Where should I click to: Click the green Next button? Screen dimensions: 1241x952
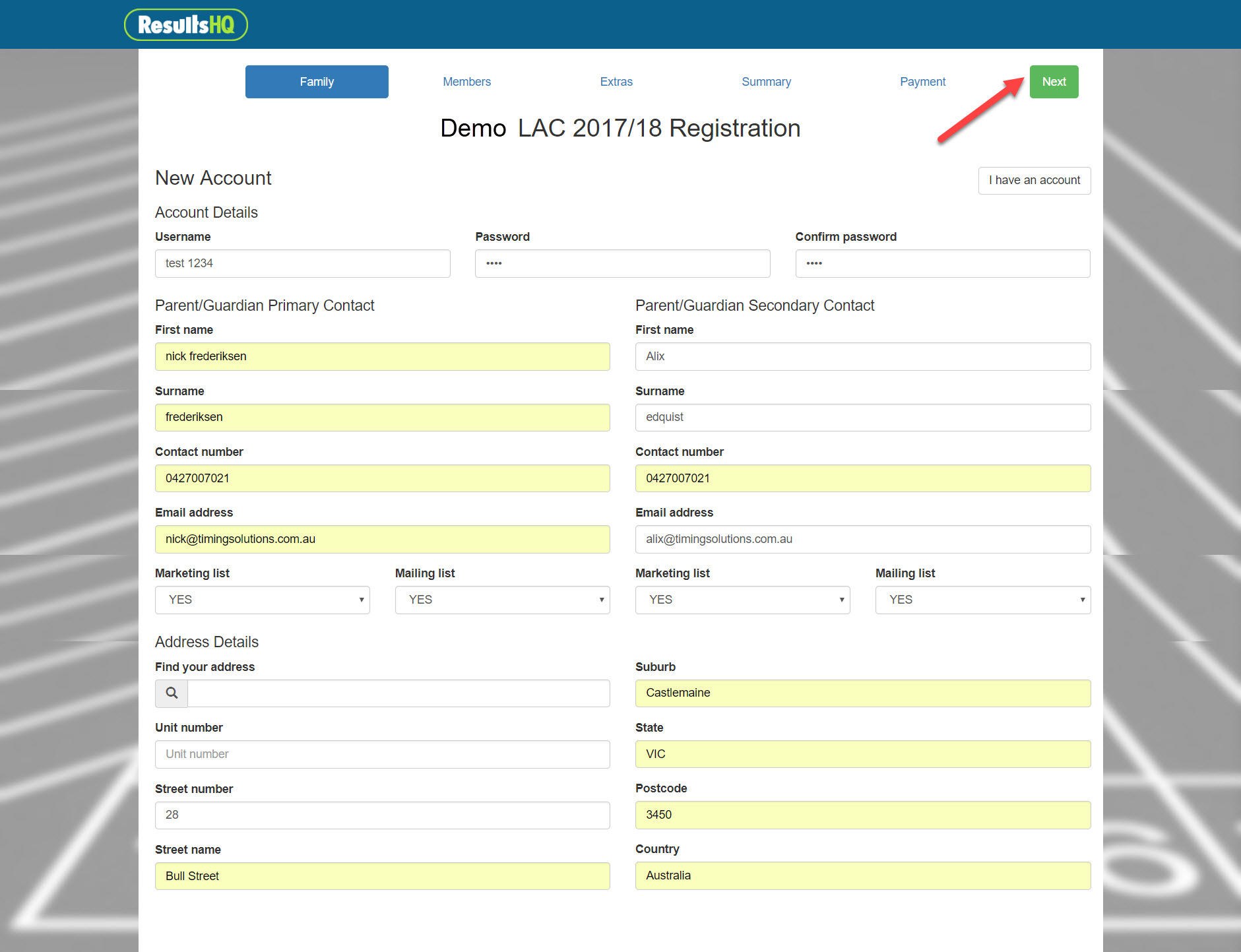point(1054,82)
